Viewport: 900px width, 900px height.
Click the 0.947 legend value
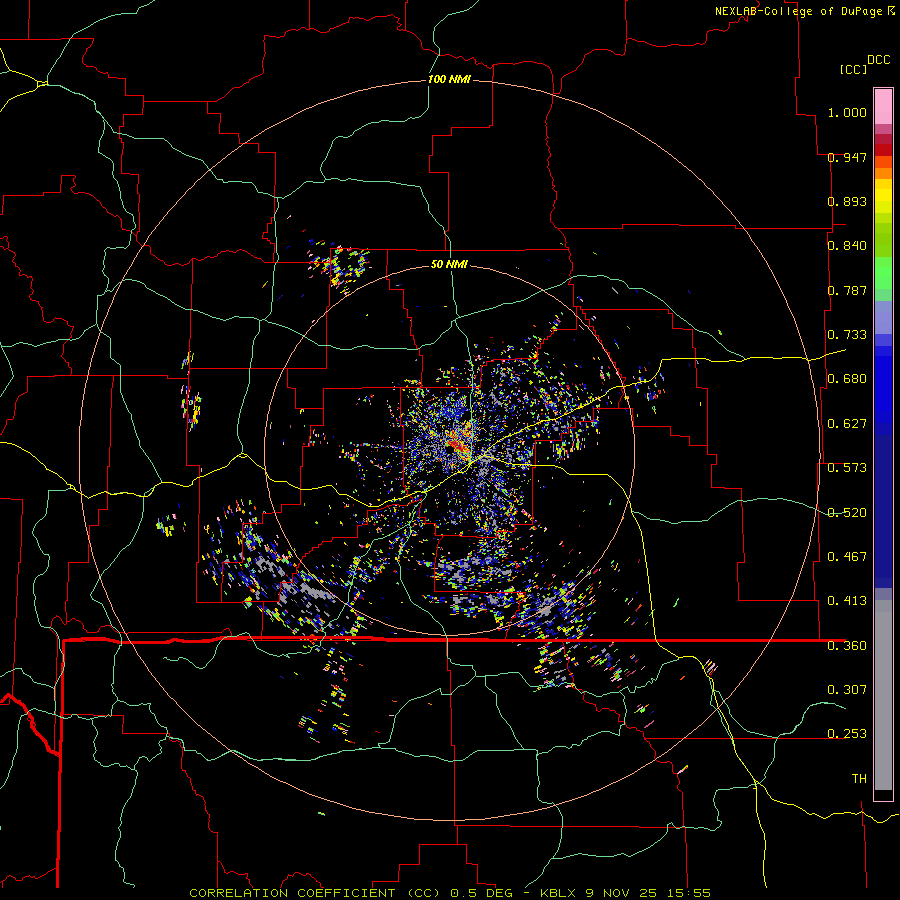click(x=847, y=157)
